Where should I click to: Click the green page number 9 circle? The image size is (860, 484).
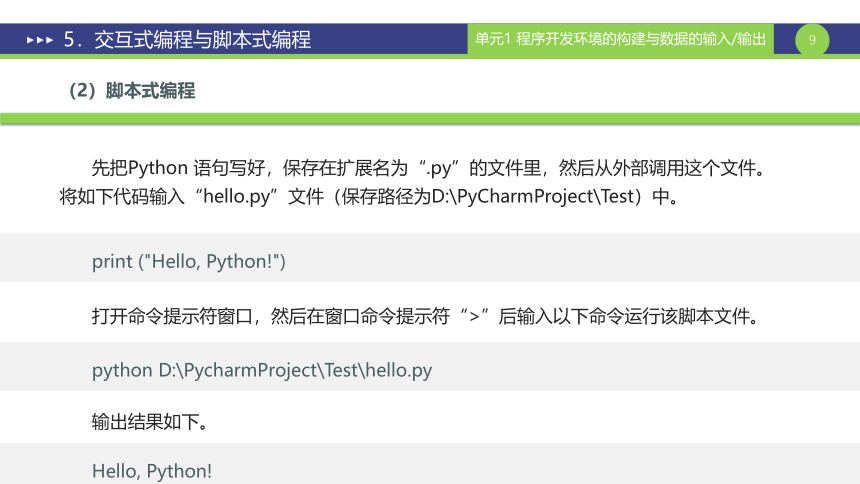point(812,40)
